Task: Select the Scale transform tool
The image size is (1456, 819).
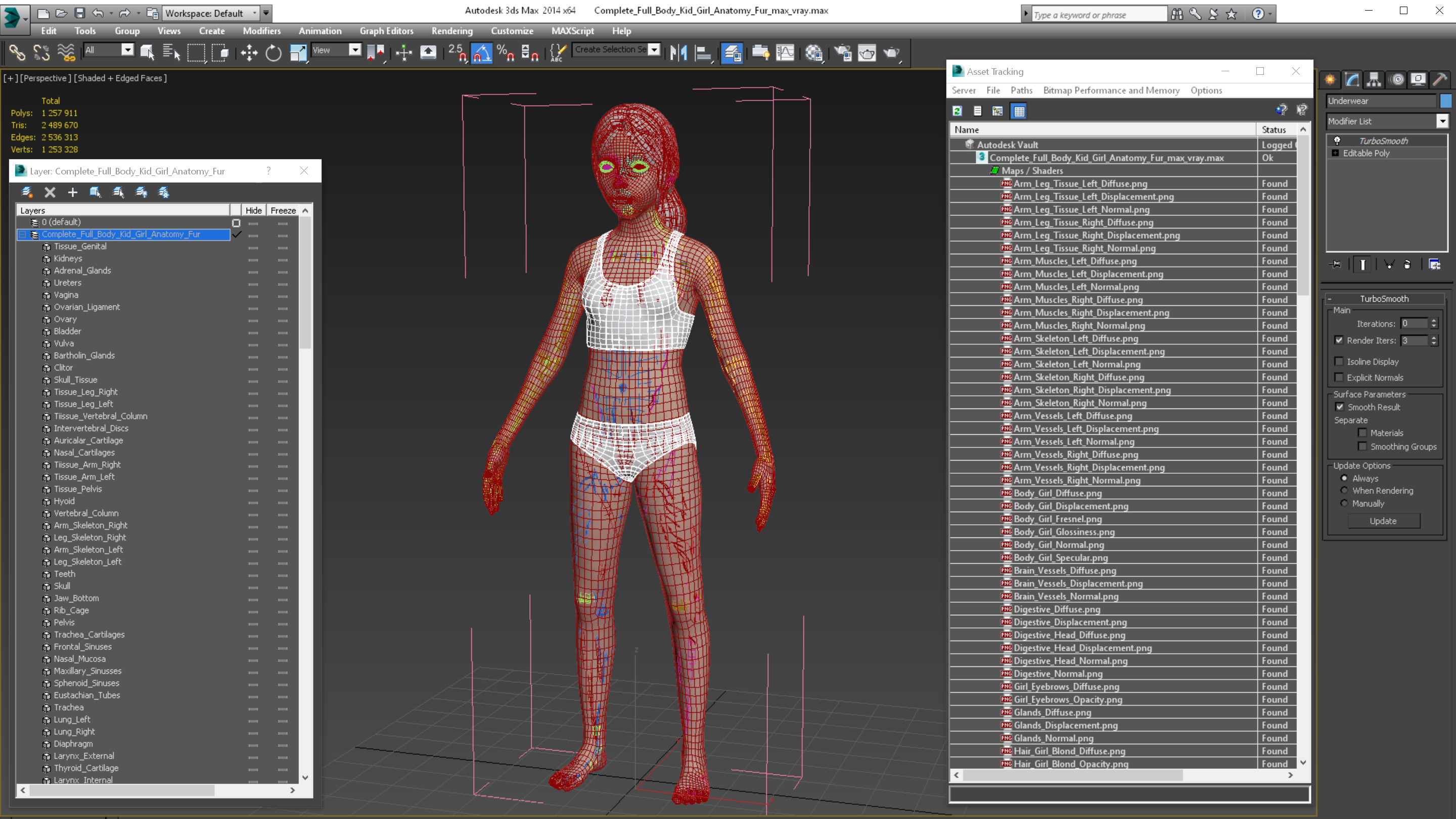Action: pyautogui.click(x=298, y=53)
